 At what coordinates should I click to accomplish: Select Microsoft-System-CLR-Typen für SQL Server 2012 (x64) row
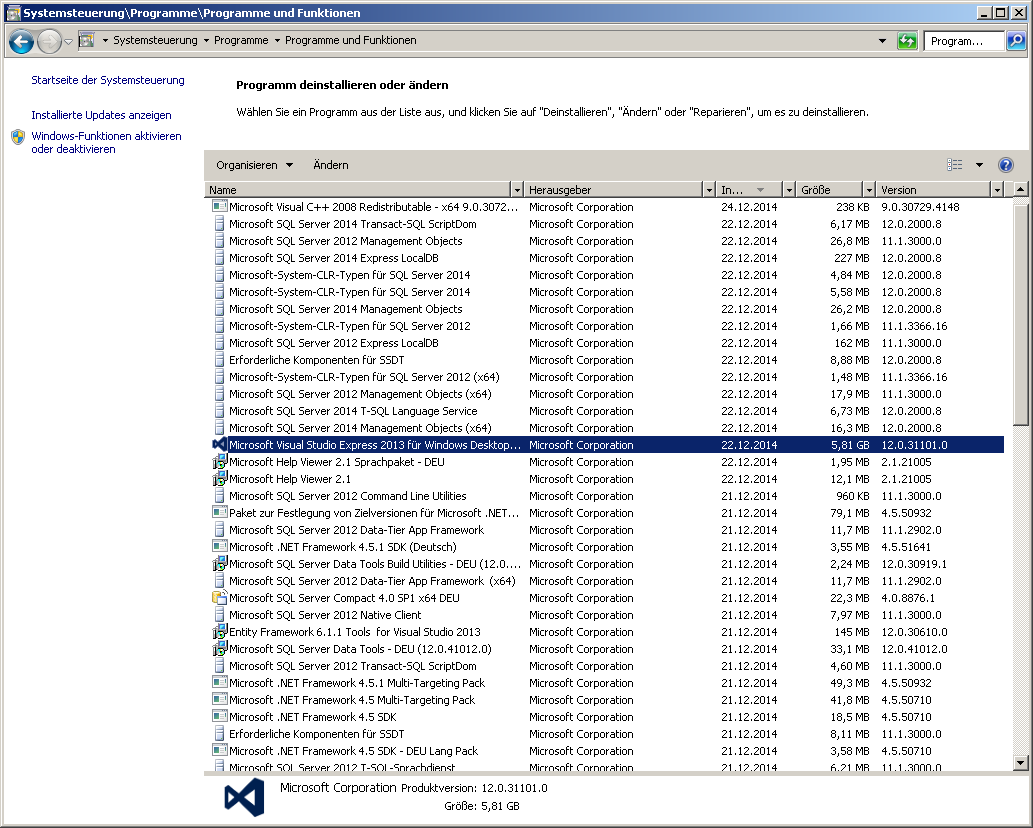pyautogui.click(x=607, y=377)
